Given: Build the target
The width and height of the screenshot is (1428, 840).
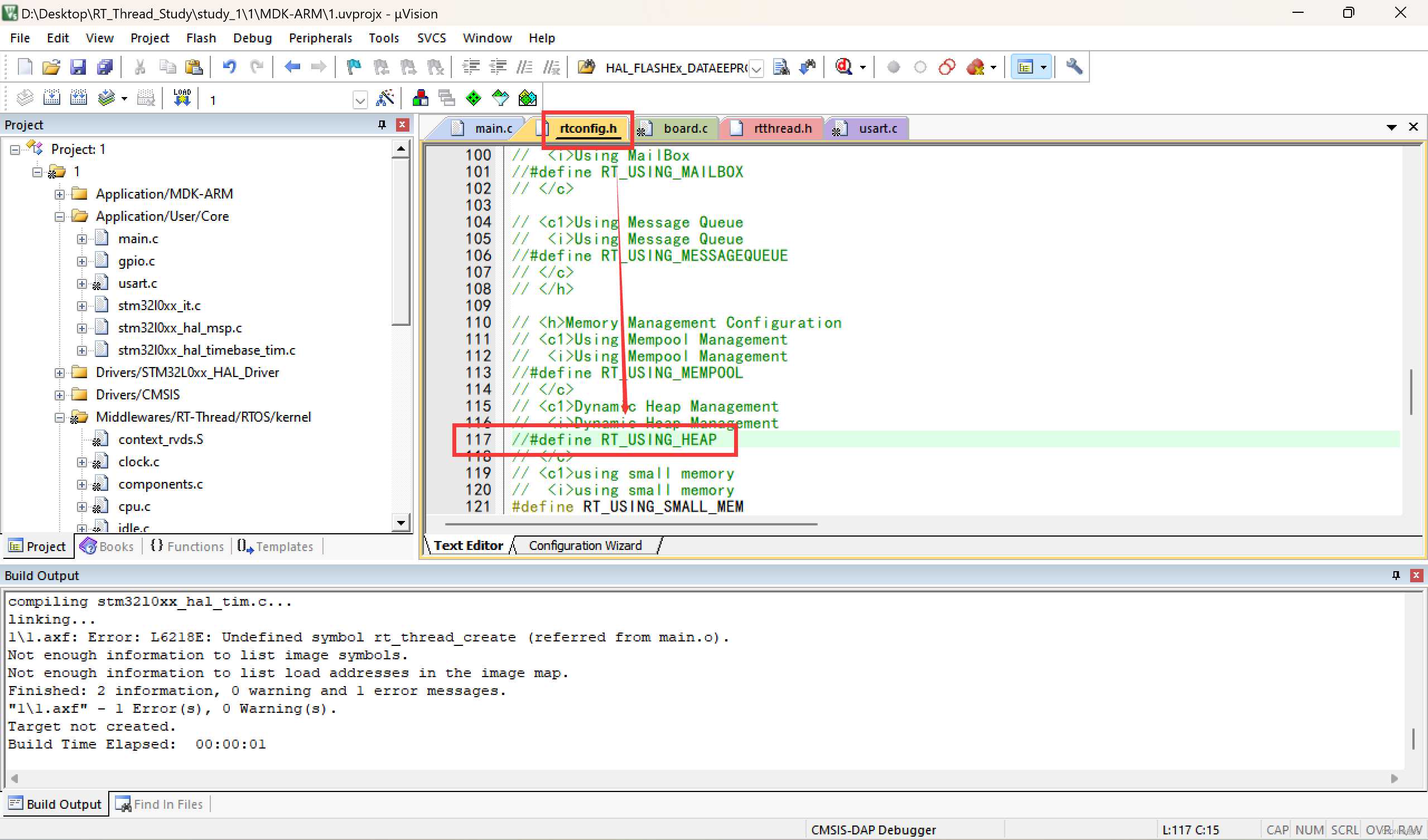Looking at the screenshot, I should [x=51, y=97].
